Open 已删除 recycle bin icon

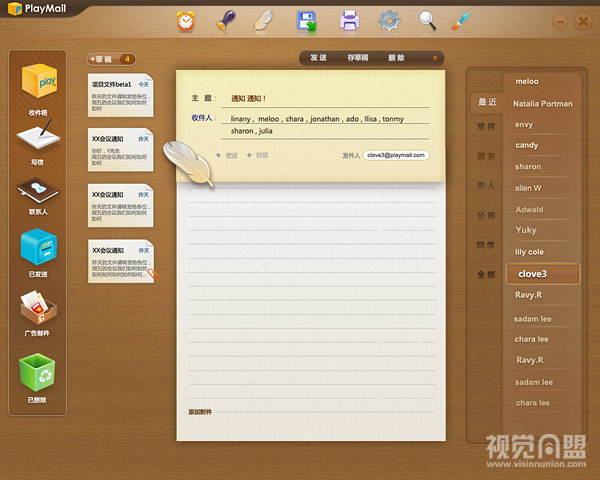(x=38, y=372)
